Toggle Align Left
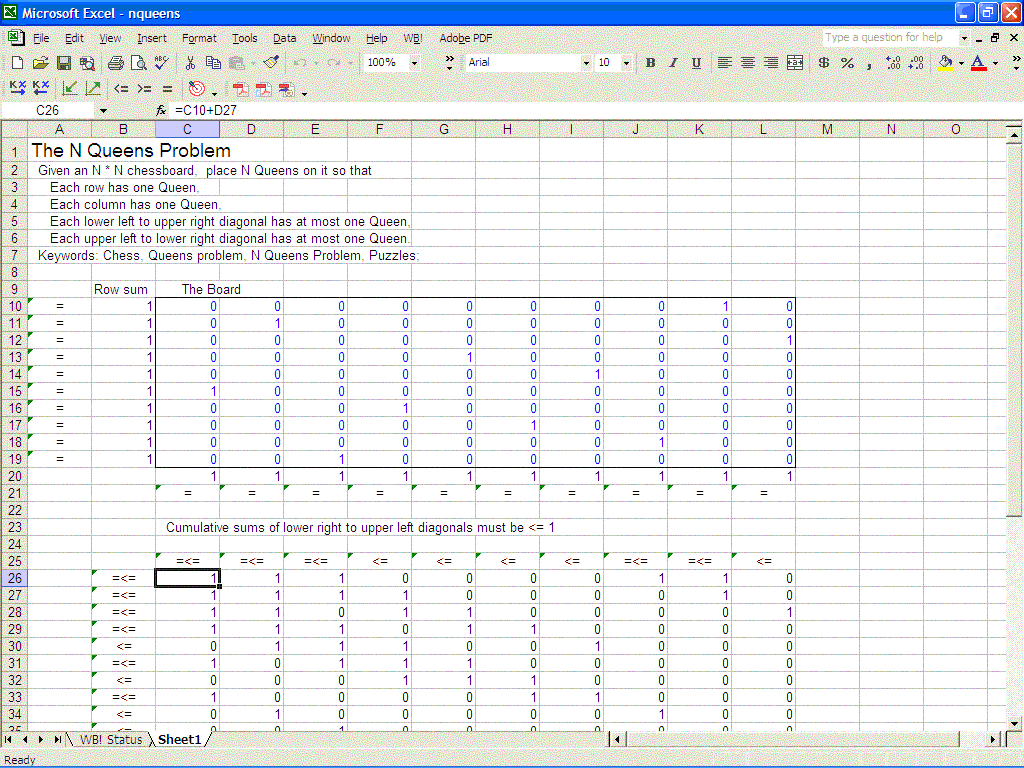The image size is (1024, 768). point(724,63)
